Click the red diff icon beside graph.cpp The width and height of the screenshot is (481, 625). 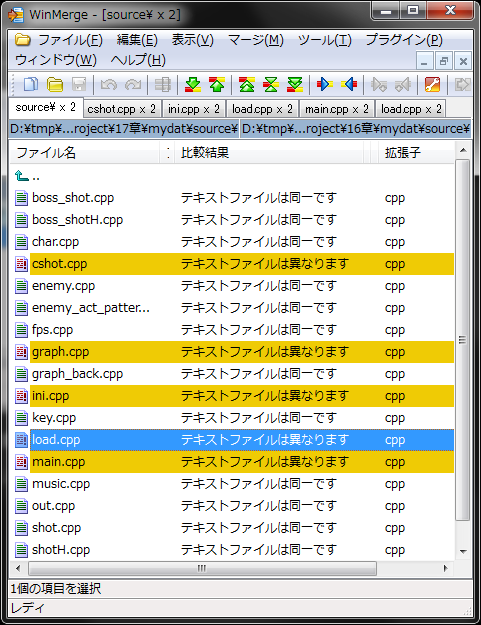(x=21, y=352)
